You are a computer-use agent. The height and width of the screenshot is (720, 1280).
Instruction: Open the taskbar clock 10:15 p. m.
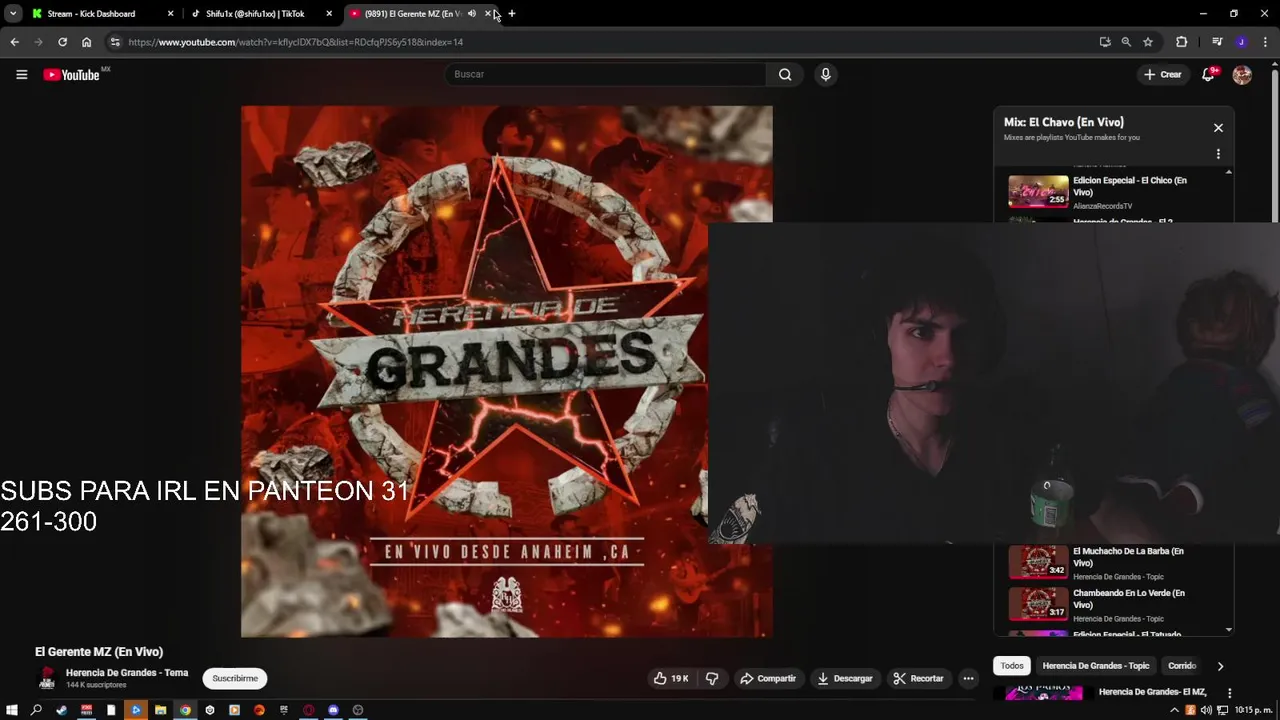[x=1252, y=710]
